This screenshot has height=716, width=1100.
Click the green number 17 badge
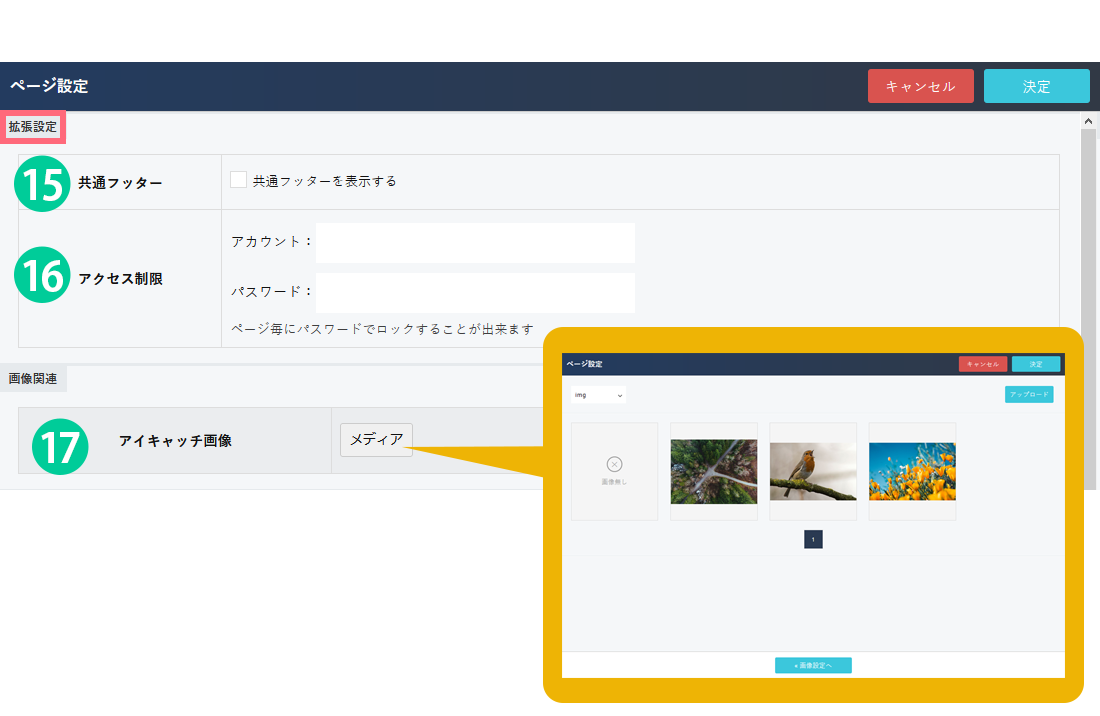60,447
